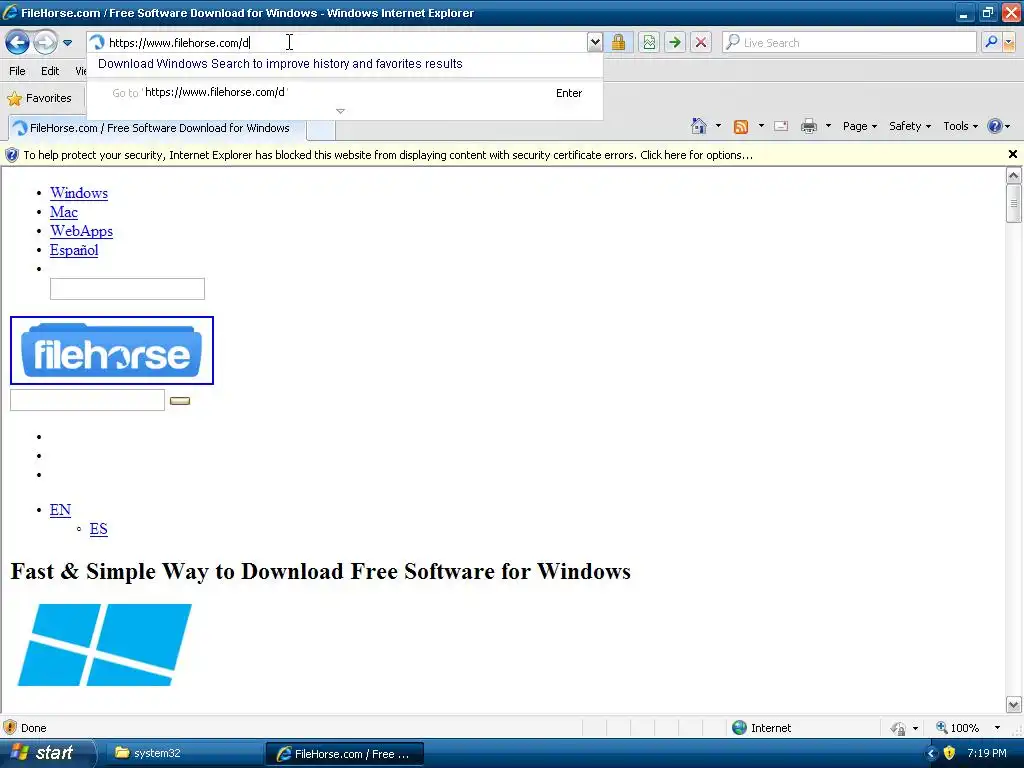Open the File menu
This screenshot has width=1024, height=768.
18,71
